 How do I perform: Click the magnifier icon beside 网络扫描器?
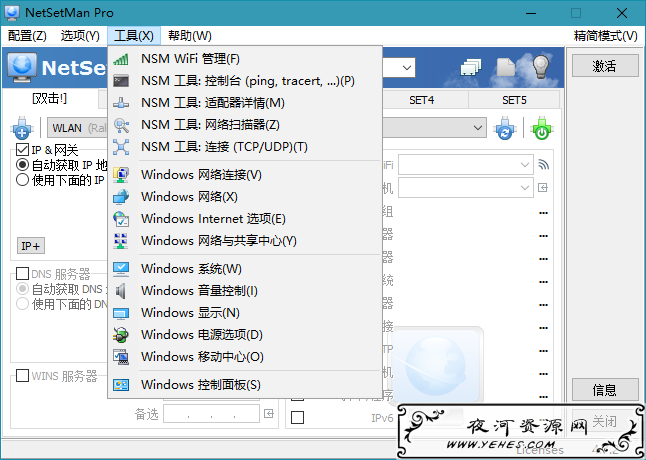pos(121,125)
